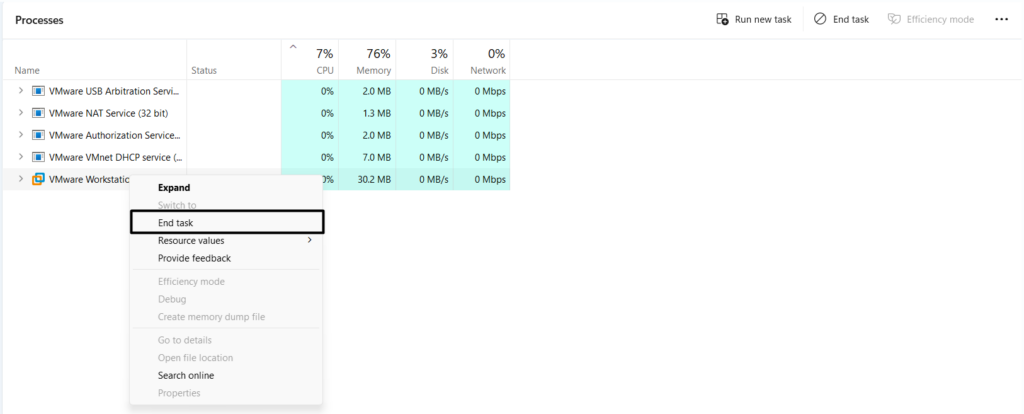Open the three-dot more options menu
Viewport: 1024px width, 414px height.
click(x=1001, y=20)
